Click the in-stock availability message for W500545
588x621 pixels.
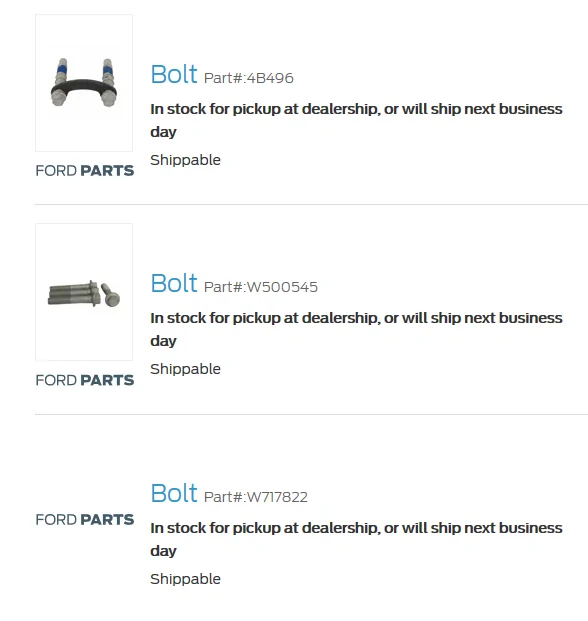356,329
